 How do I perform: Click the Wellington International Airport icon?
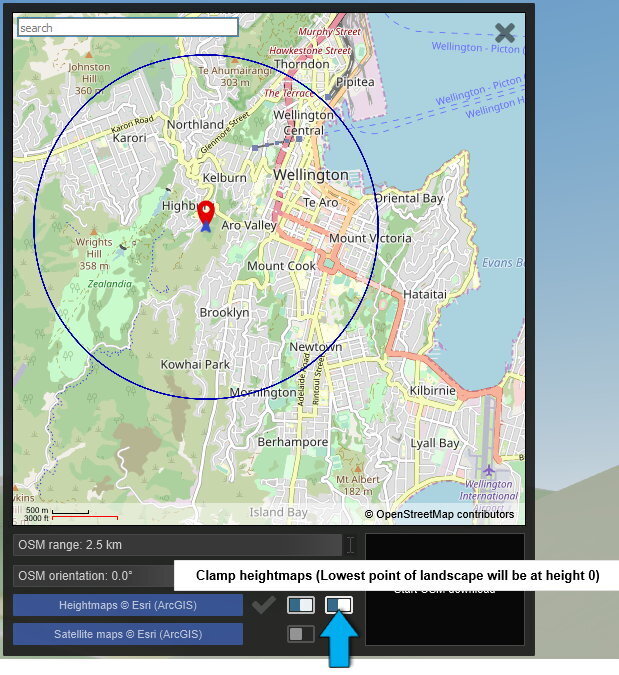pos(488,470)
